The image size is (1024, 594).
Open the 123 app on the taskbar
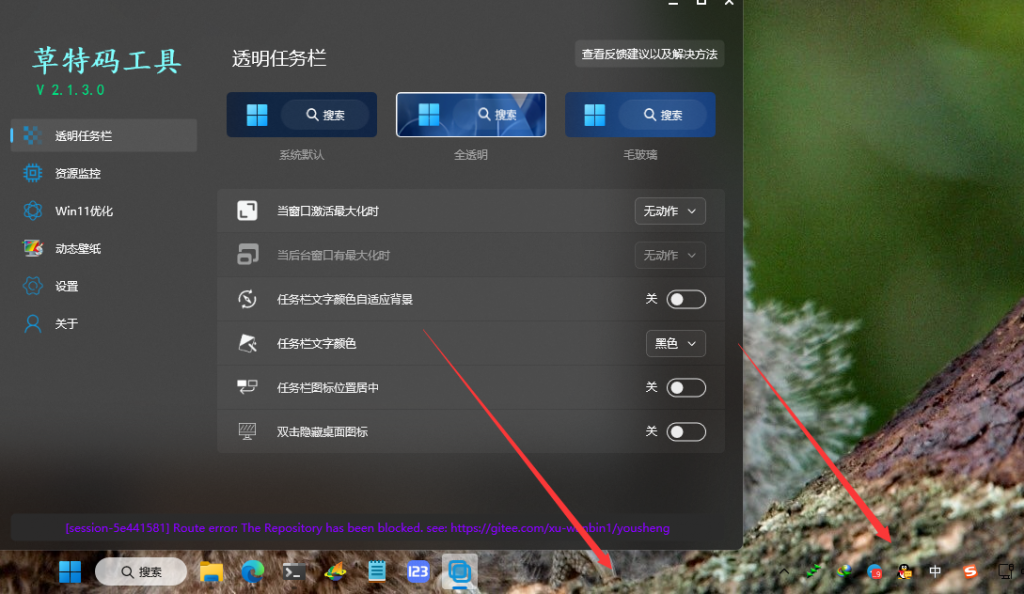coord(418,572)
